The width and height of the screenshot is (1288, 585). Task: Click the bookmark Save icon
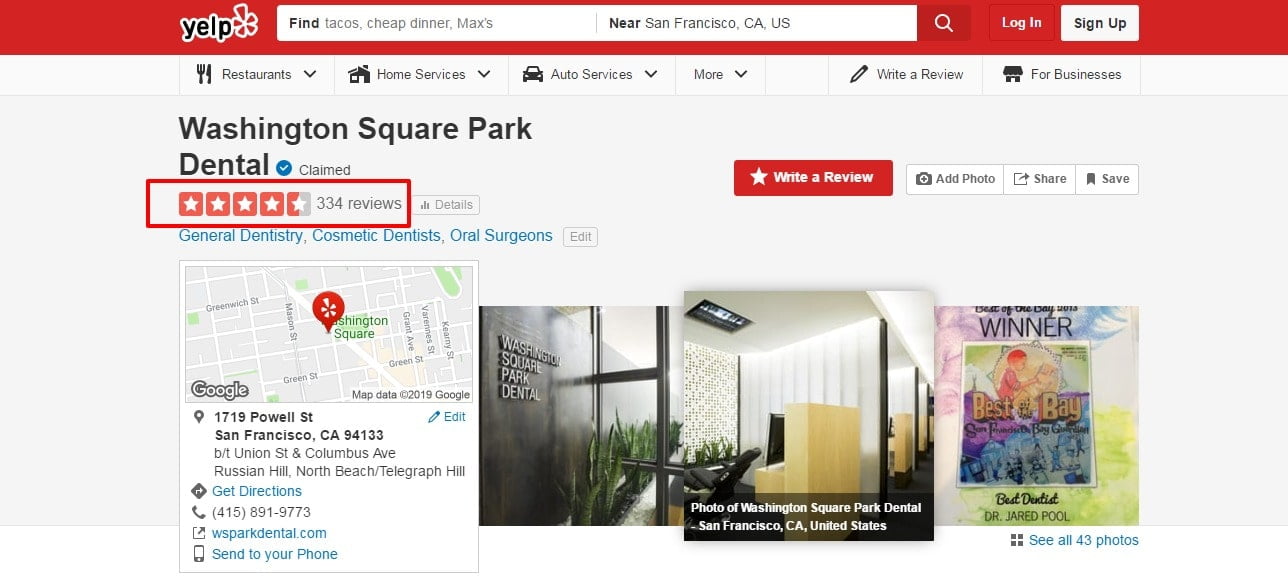1091,179
